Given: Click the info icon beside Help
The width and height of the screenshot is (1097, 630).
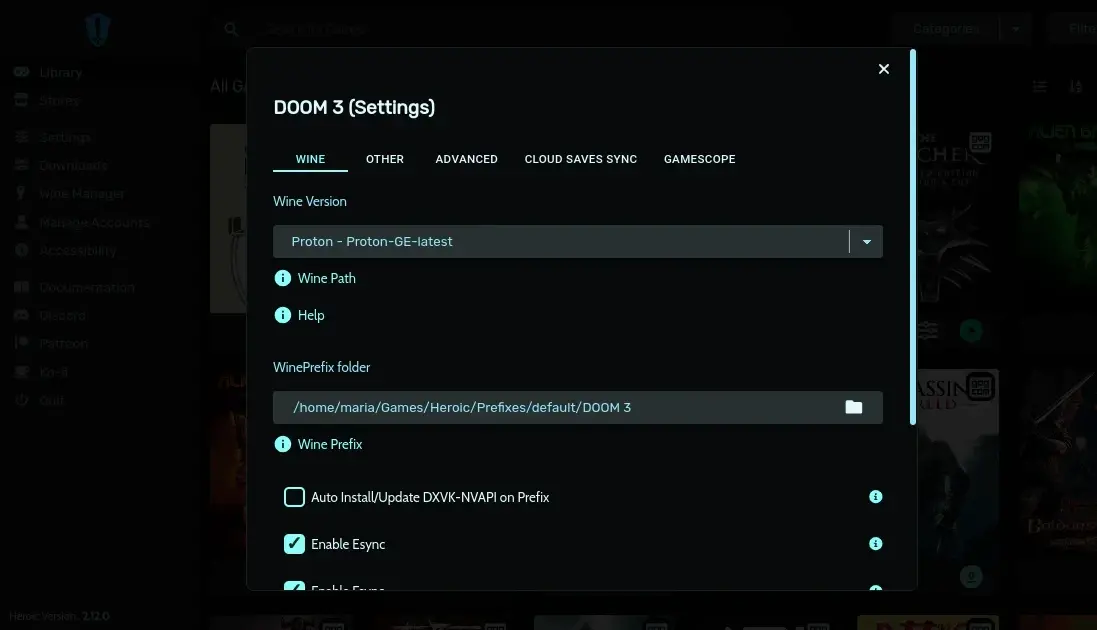Looking at the screenshot, I should click(283, 315).
